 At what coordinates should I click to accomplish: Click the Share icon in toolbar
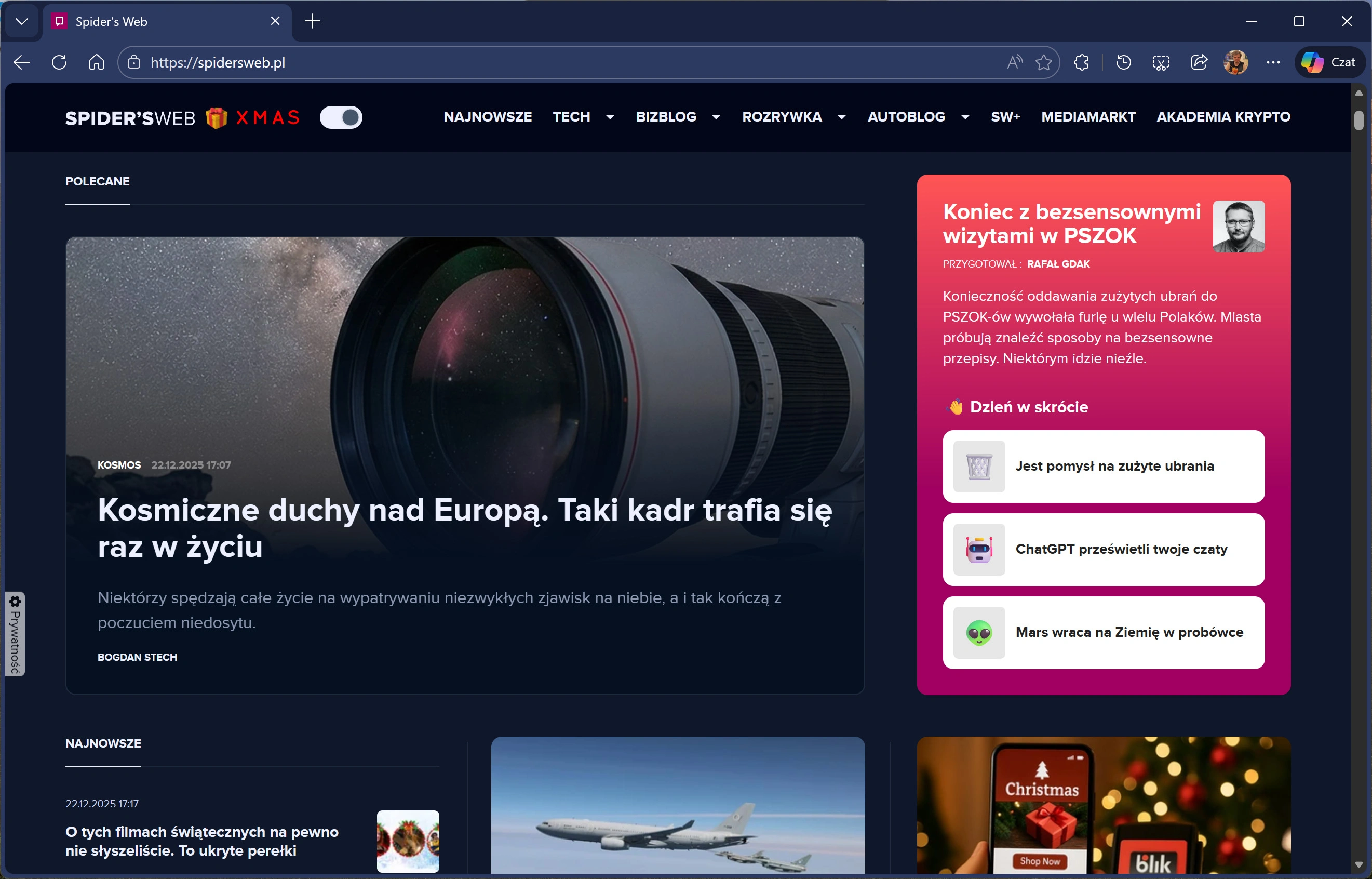coord(1199,62)
